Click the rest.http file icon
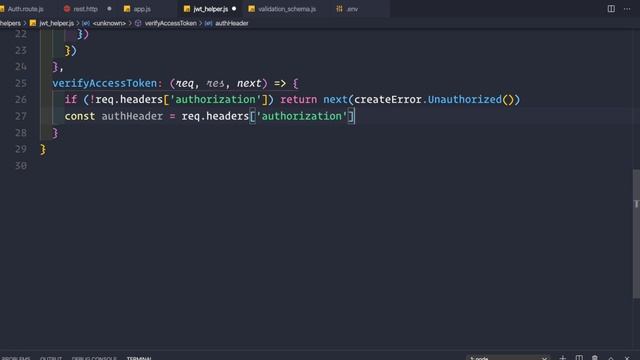 67,9
